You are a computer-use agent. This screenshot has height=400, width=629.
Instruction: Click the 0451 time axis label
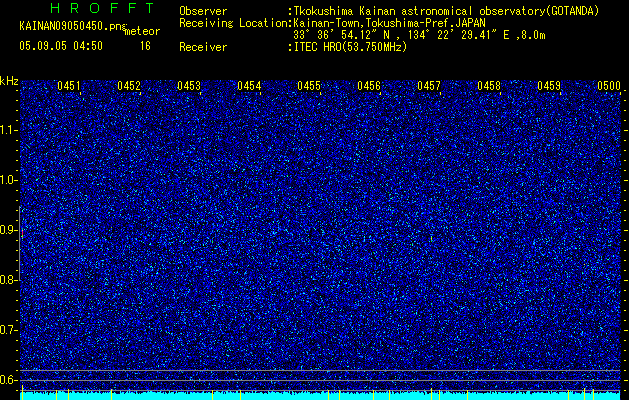pyautogui.click(x=69, y=86)
